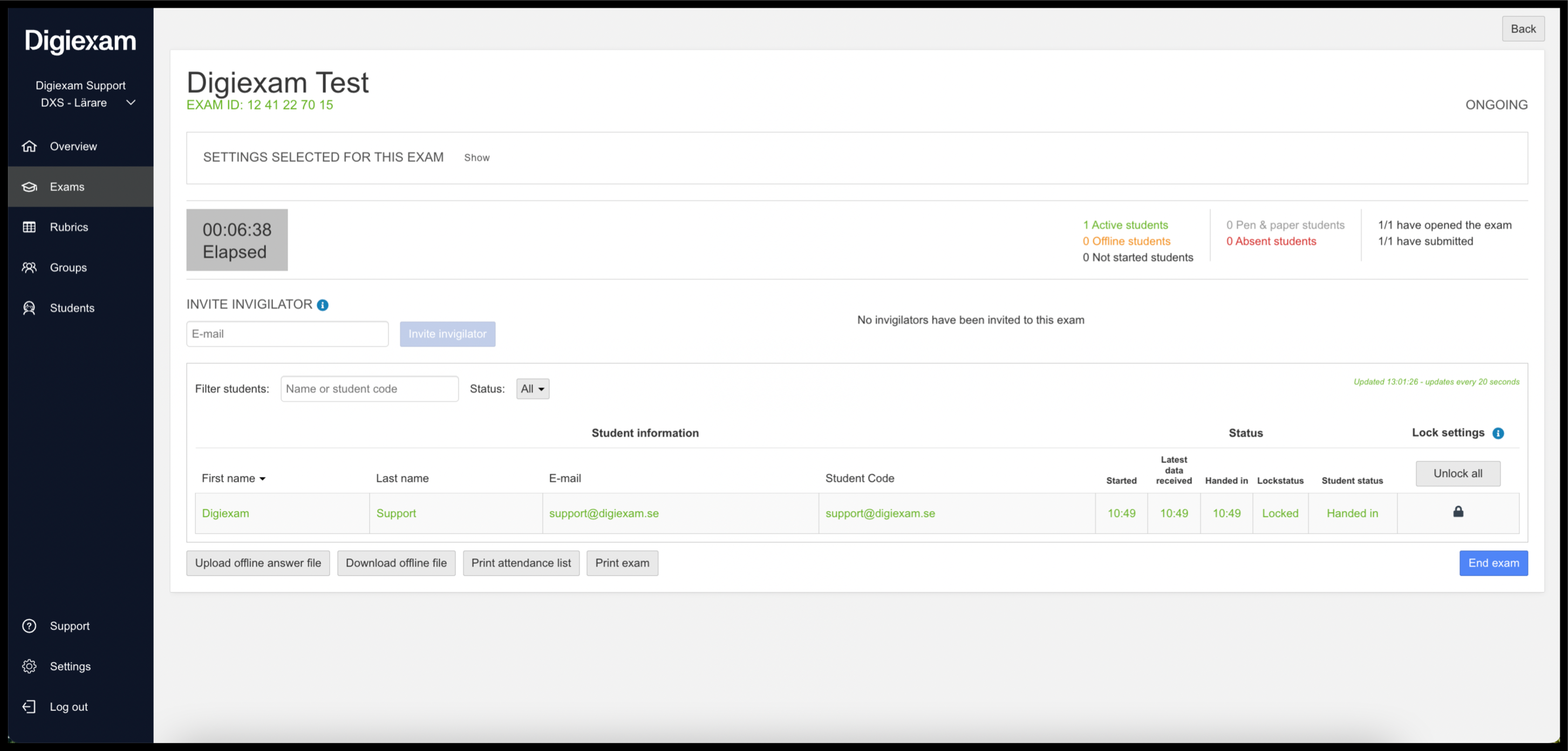Click the 0 Not started students count
The width and height of the screenshot is (1568, 751).
click(1137, 257)
